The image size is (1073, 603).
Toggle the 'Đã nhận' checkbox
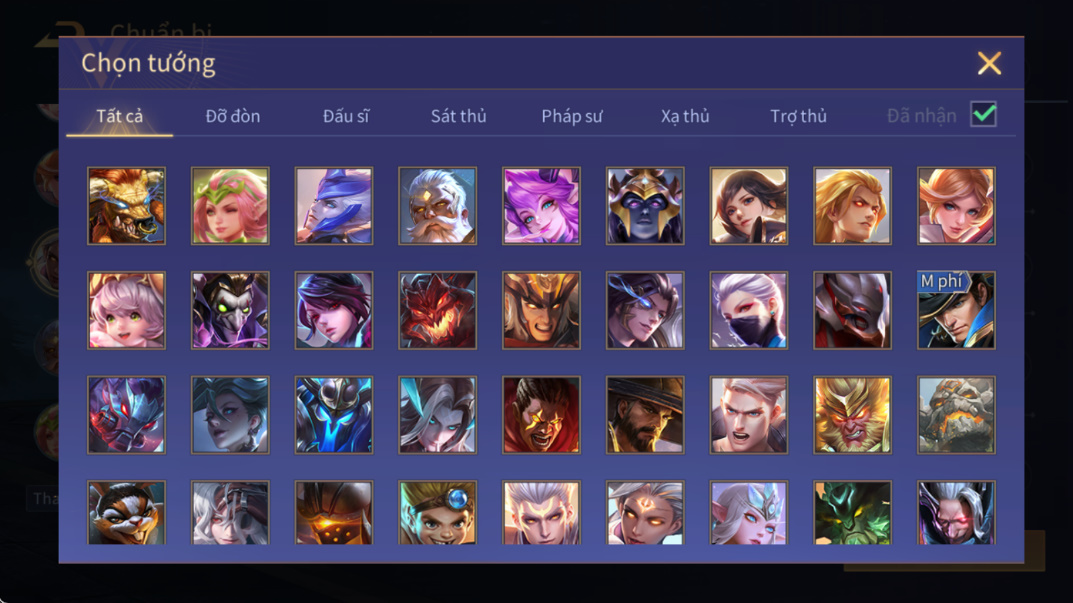coord(983,114)
